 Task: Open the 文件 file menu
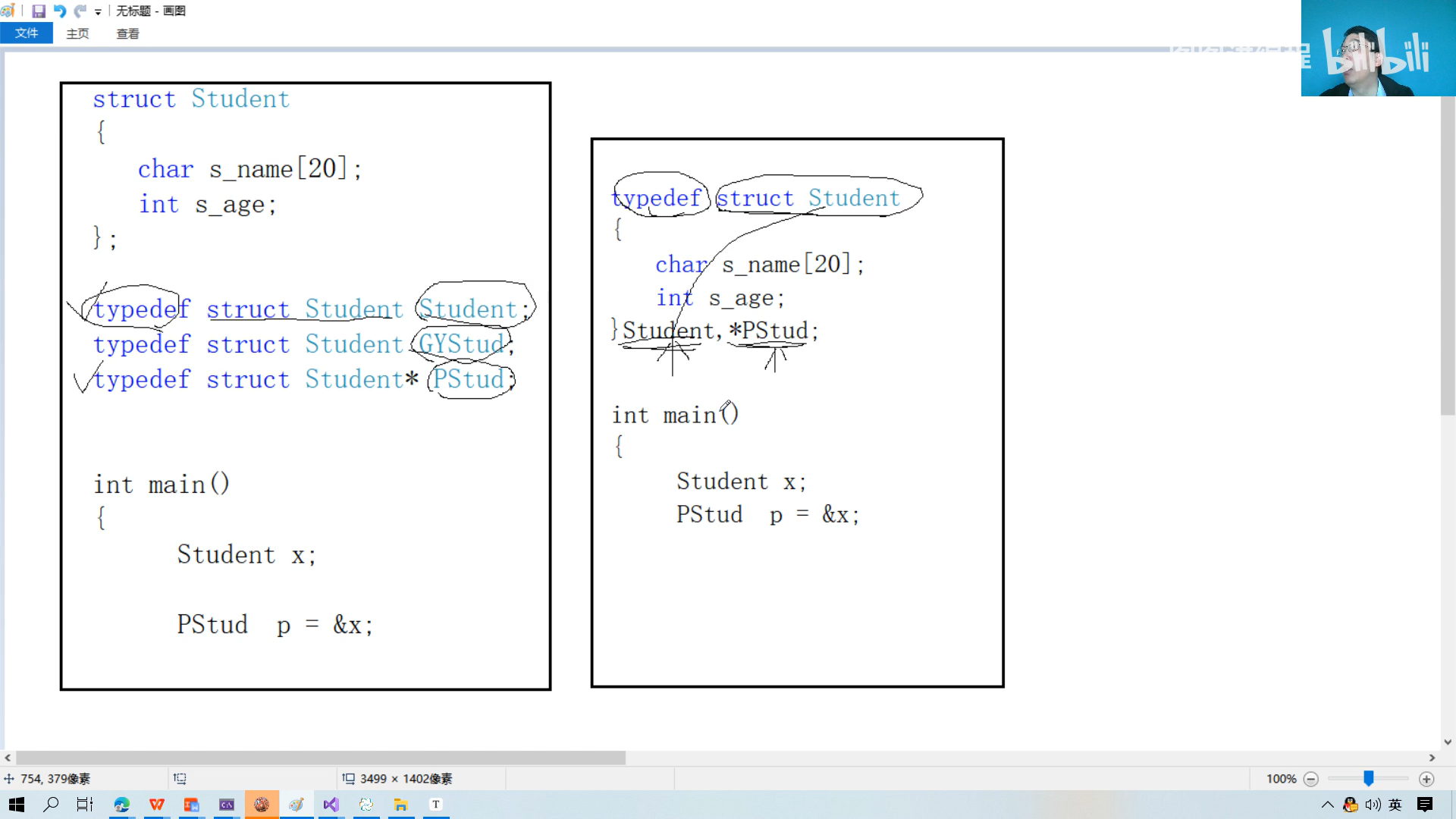tap(27, 33)
